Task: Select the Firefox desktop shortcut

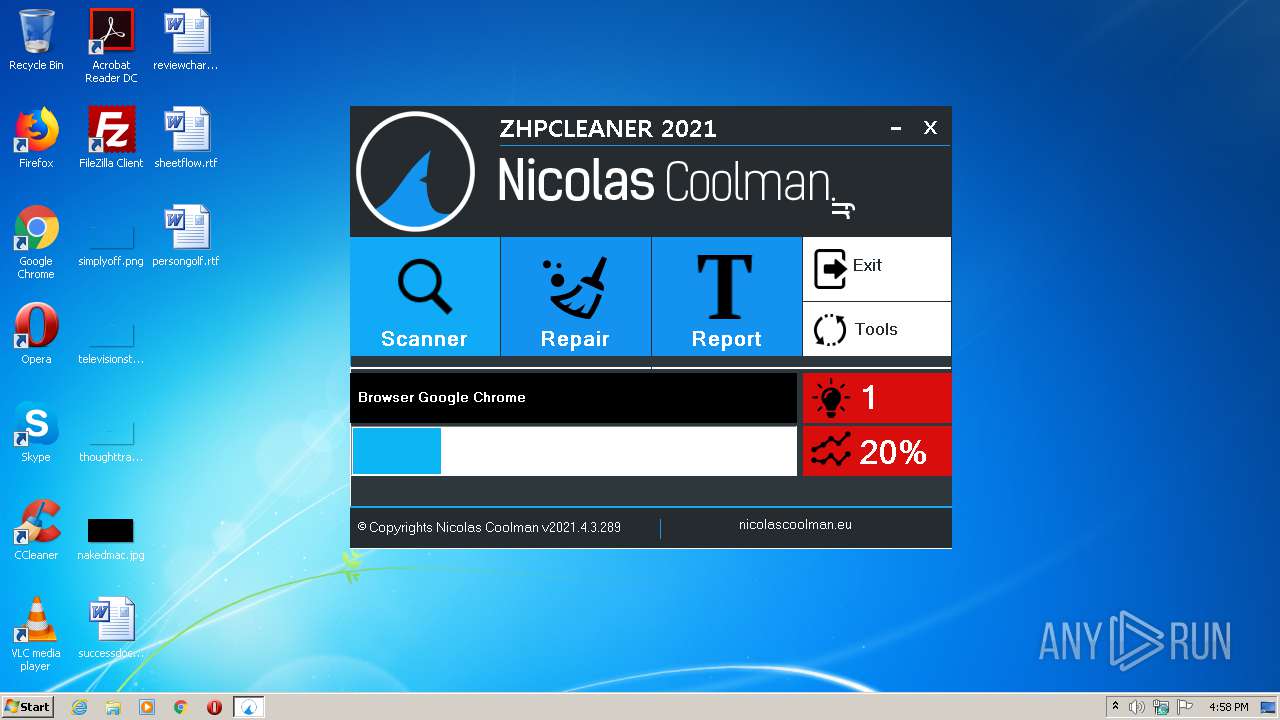Action: click(x=36, y=138)
